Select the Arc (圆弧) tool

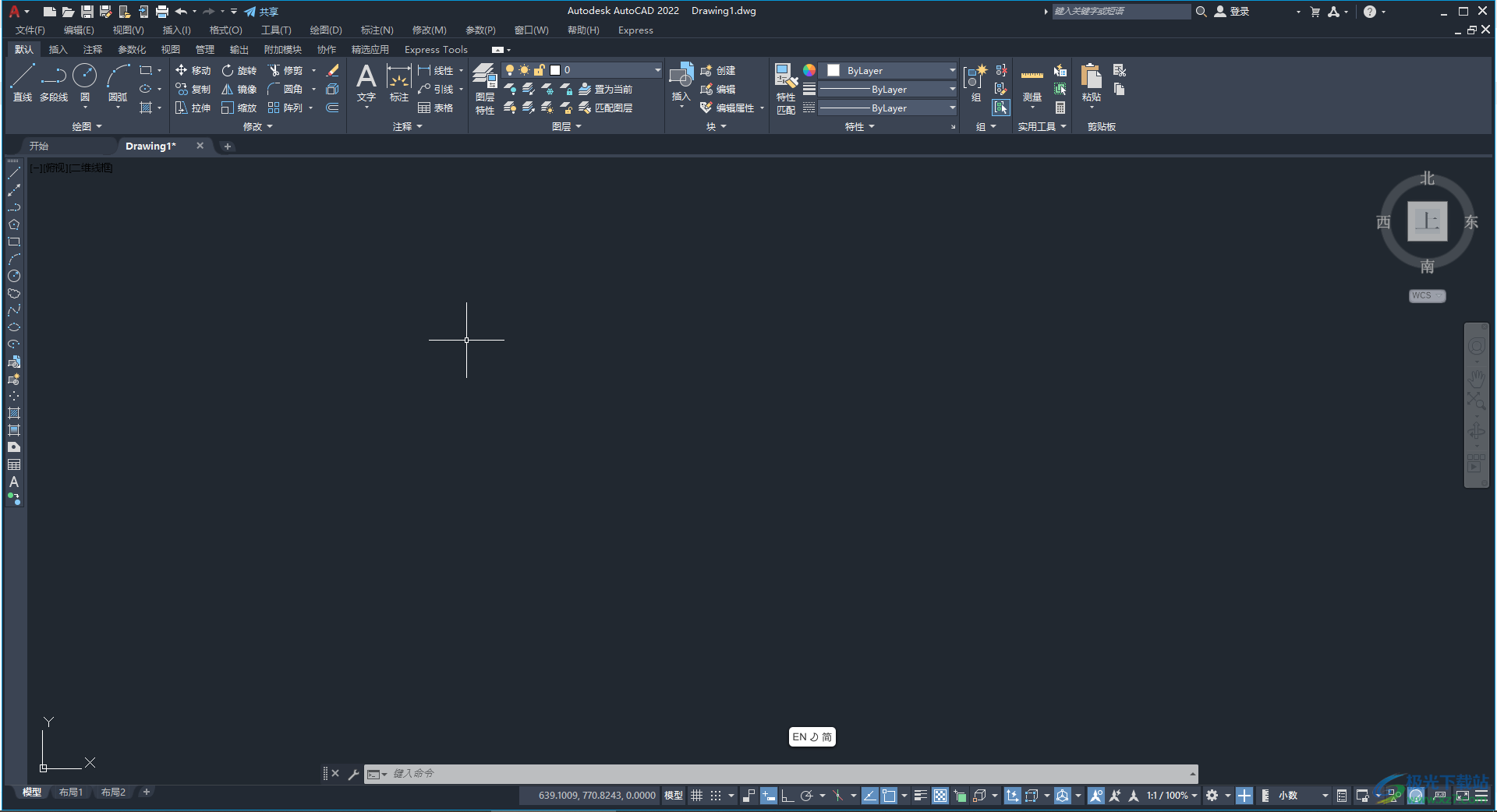tap(118, 83)
